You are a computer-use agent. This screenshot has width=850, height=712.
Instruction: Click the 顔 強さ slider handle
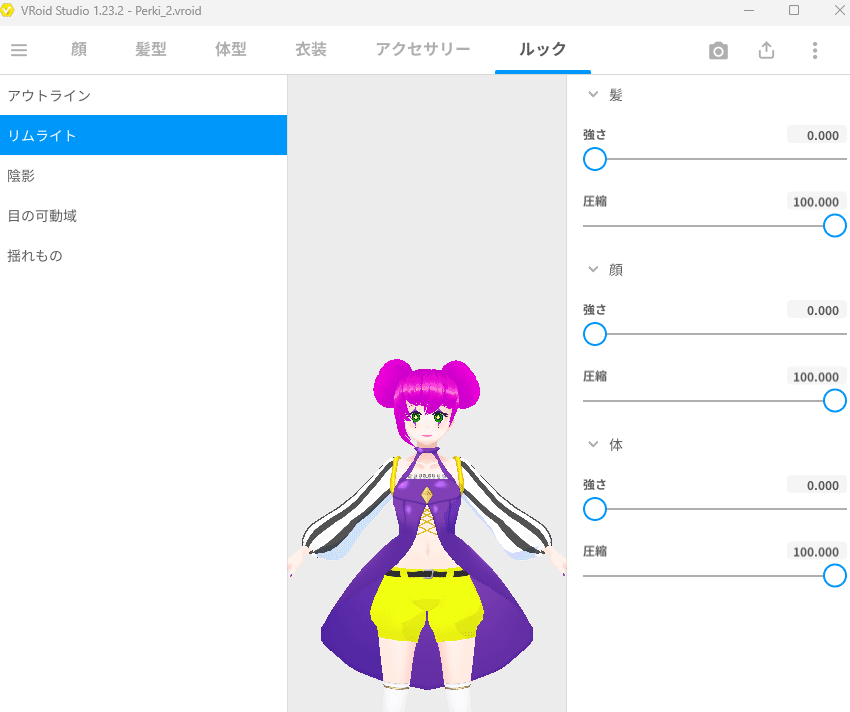[x=595, y=334]
